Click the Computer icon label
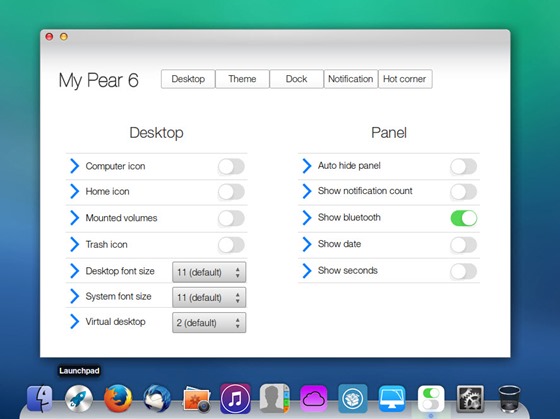This screenshot has width=560, height=419. pyautogui.click(x=115, y=166)
